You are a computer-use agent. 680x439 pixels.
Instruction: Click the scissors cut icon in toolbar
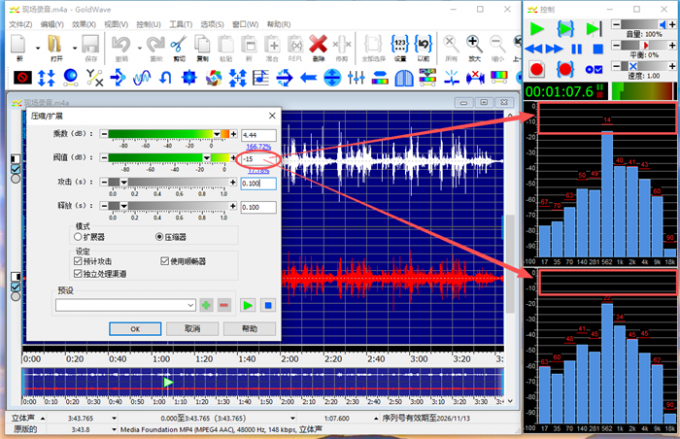pyautogui.click(x=180, y=46)
